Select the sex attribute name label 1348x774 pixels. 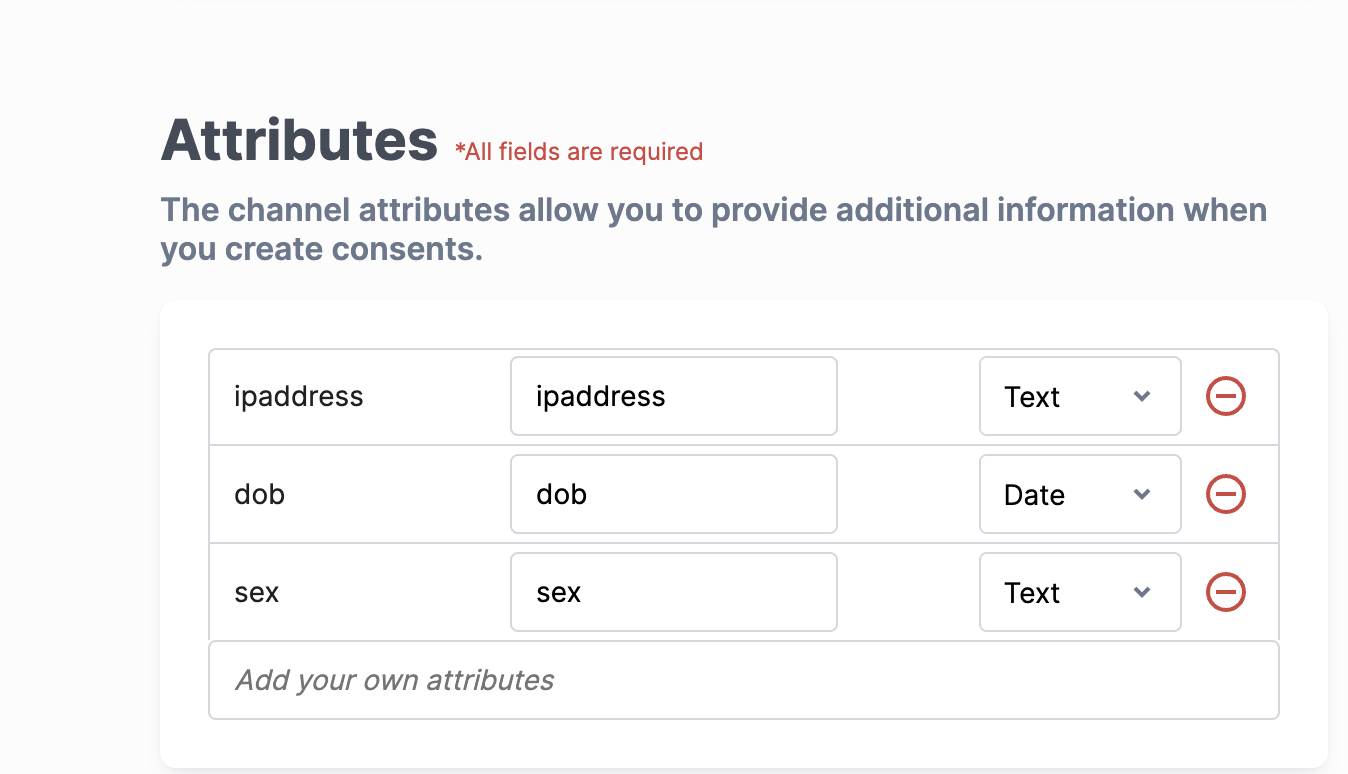(x=257, y=593)
